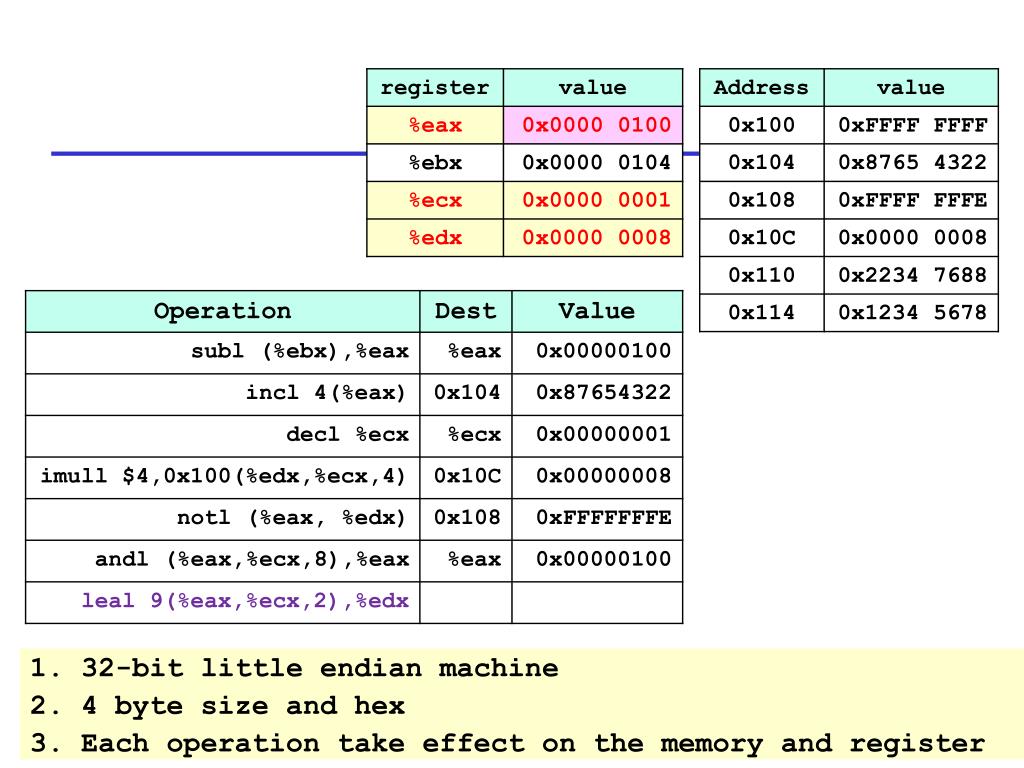This screenshot has height=768, width=1024.
Task: Click result value 0x00000008
Action: 597,477
